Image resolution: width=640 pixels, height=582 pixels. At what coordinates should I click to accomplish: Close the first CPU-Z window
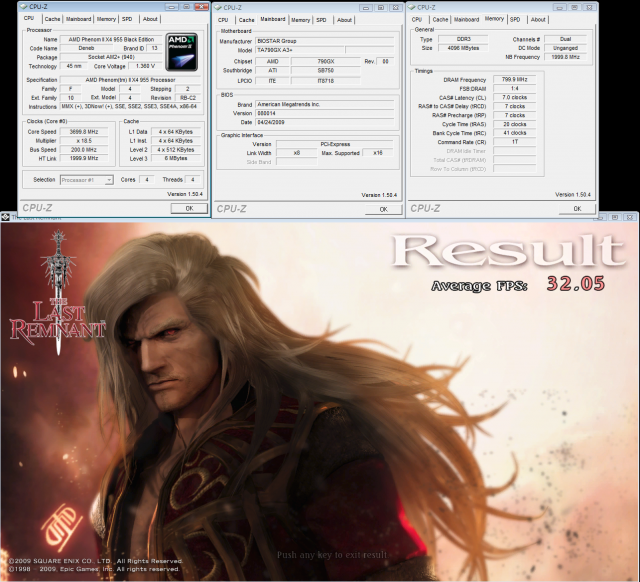201,7
